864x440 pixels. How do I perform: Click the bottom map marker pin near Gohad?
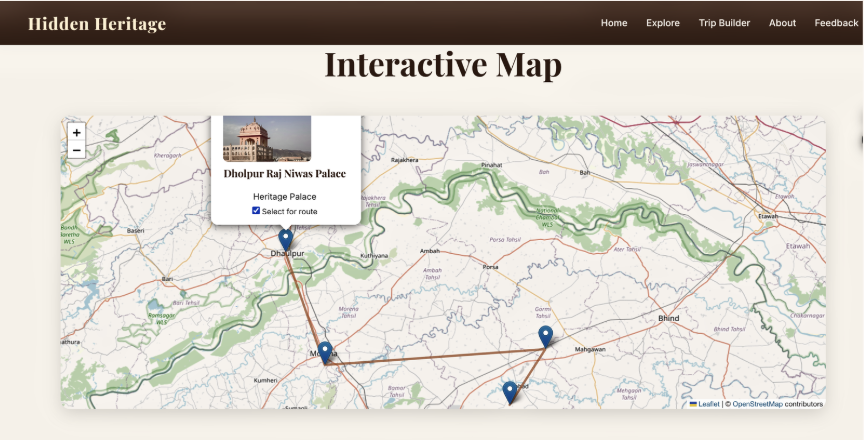510,393
